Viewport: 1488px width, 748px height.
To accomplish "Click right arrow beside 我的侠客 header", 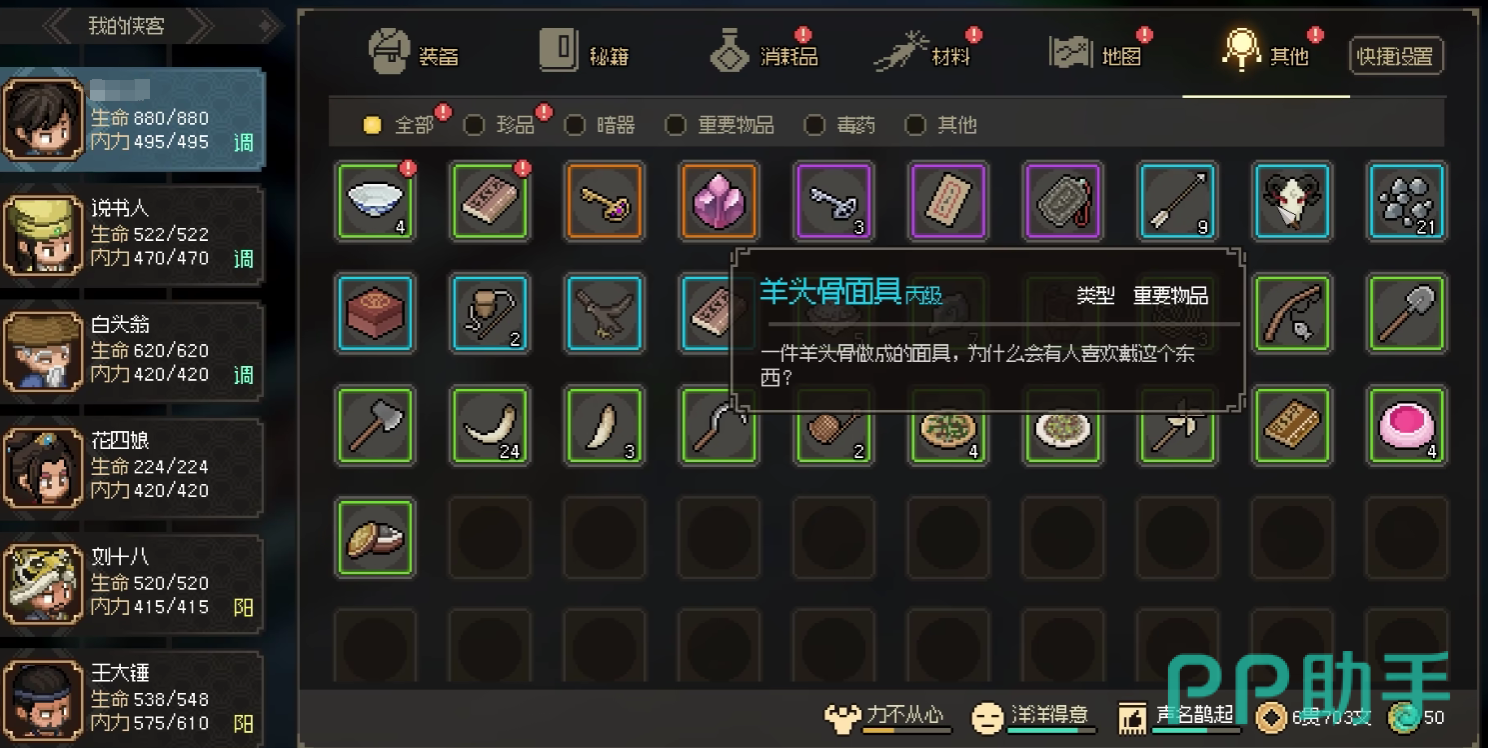I will pos(203,25).
